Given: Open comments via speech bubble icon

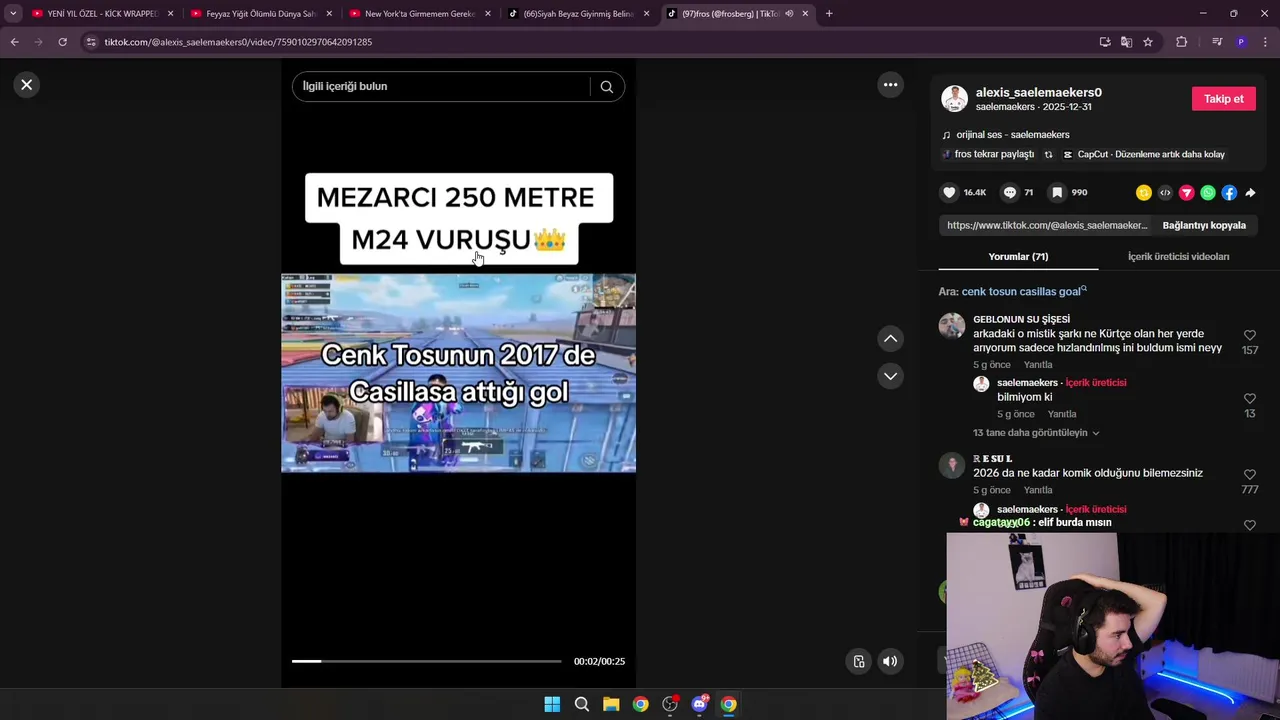Looking at the screenshot, I should pyautogui.click(x=1010, y=192).
